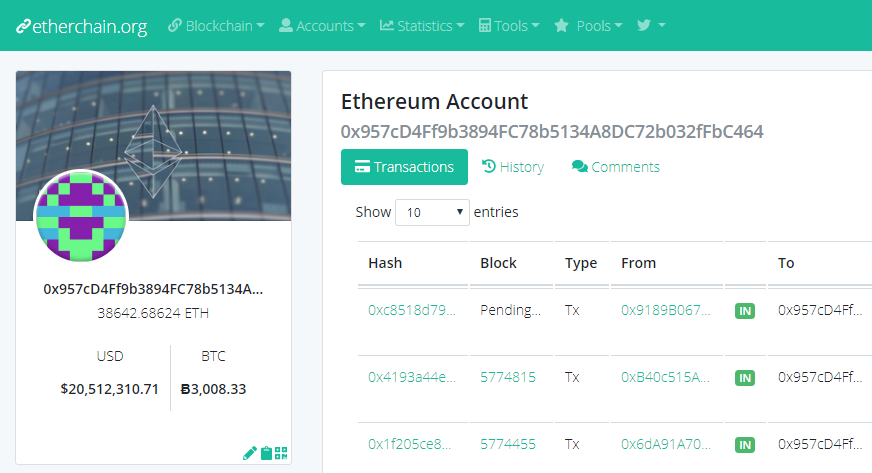Open the Accounts dropdown menu
Viewport: 872px width, 473px height.
[x=322, y=26]
